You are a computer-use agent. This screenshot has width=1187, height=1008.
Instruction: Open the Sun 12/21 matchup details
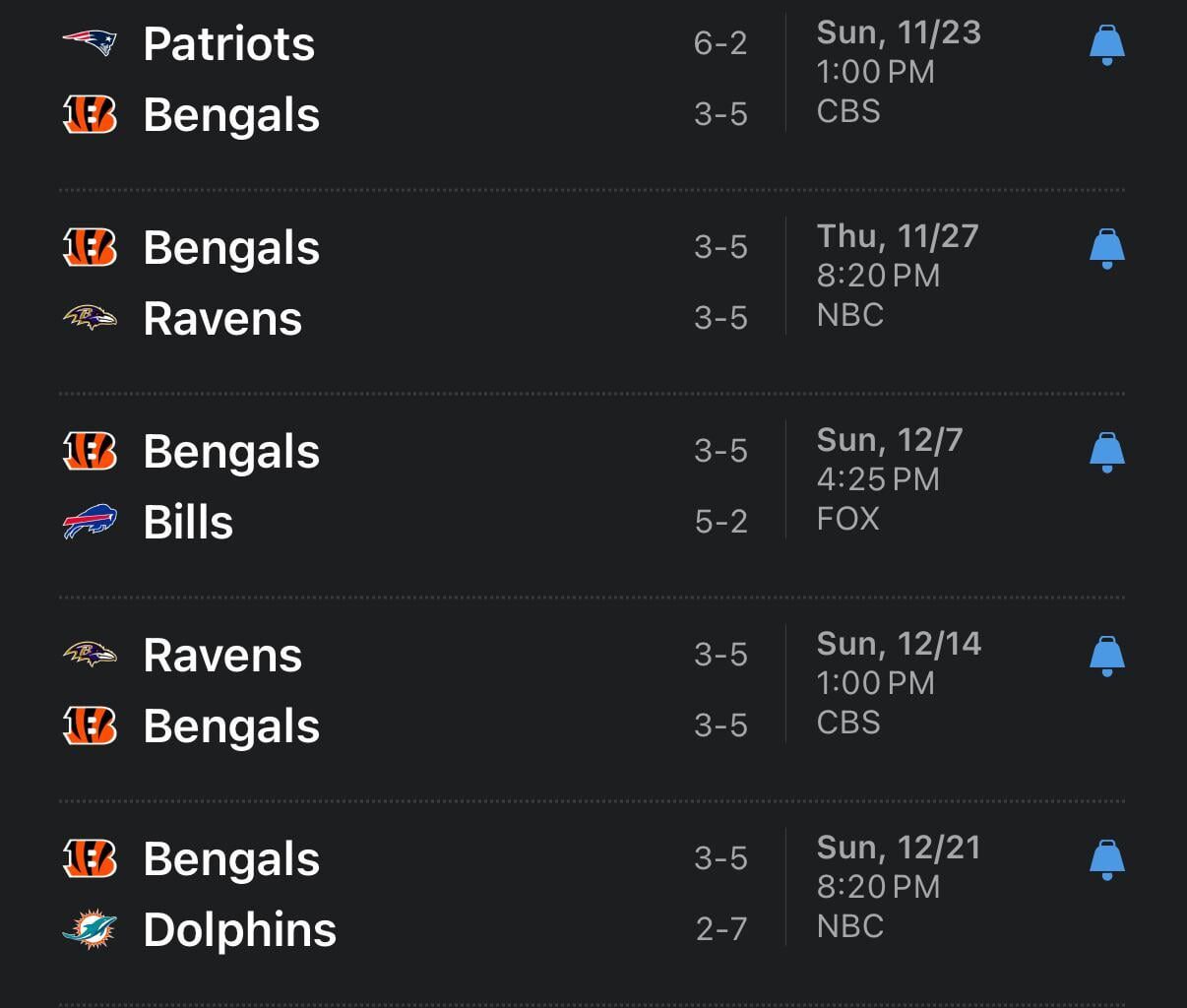(900, 848)
